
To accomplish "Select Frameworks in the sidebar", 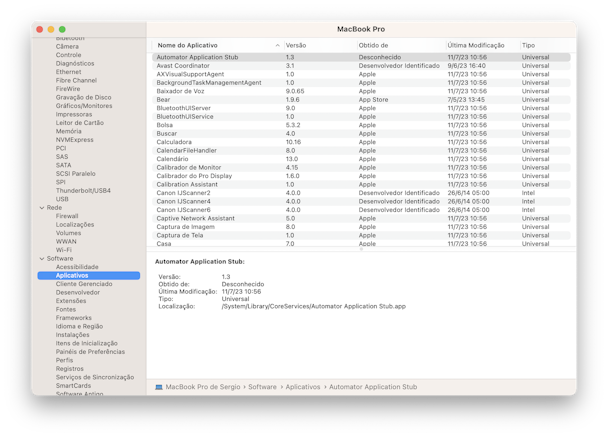I will coord(73,318).
